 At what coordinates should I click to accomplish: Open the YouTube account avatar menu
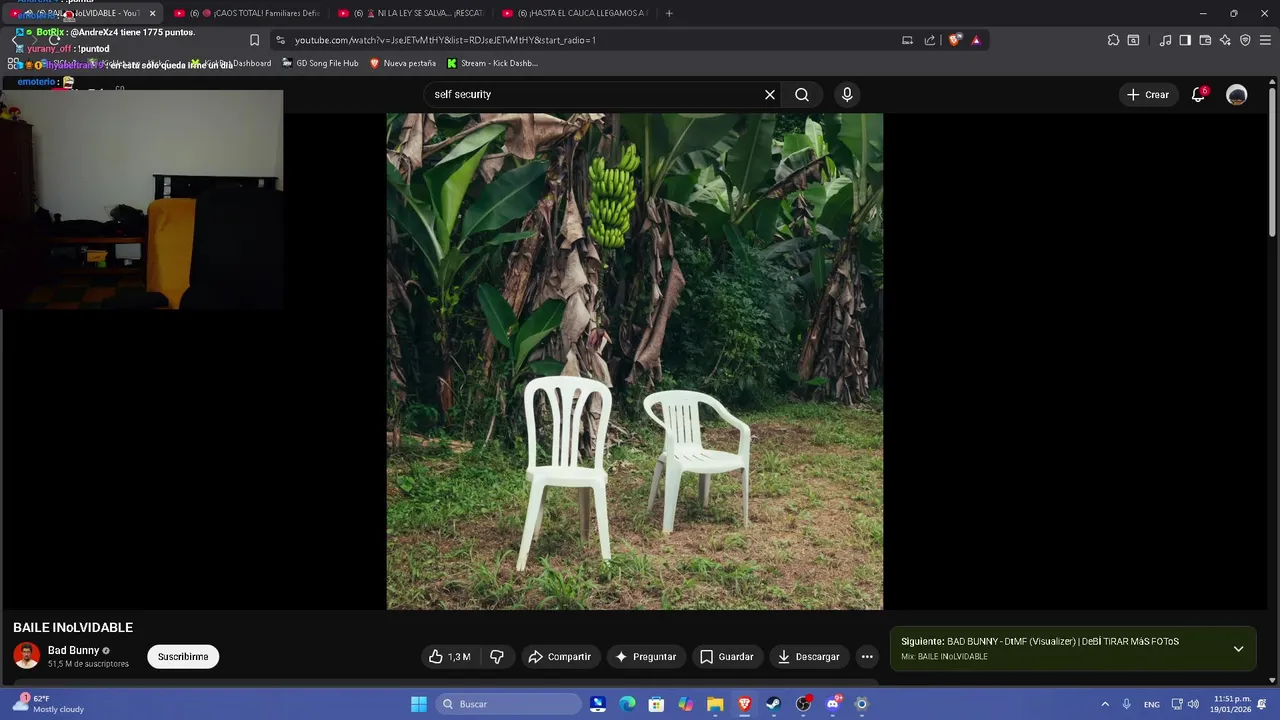pos(1237,94)
